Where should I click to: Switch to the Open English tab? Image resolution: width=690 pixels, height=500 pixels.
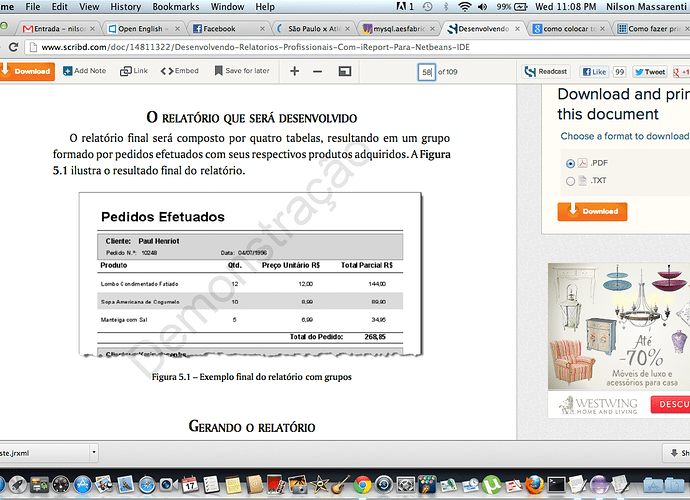click(x=144, y=29)
